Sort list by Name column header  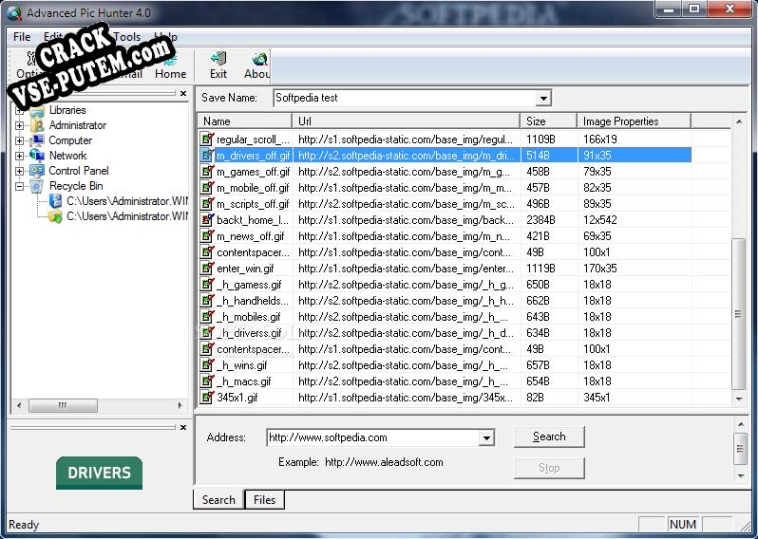(245, 121)
